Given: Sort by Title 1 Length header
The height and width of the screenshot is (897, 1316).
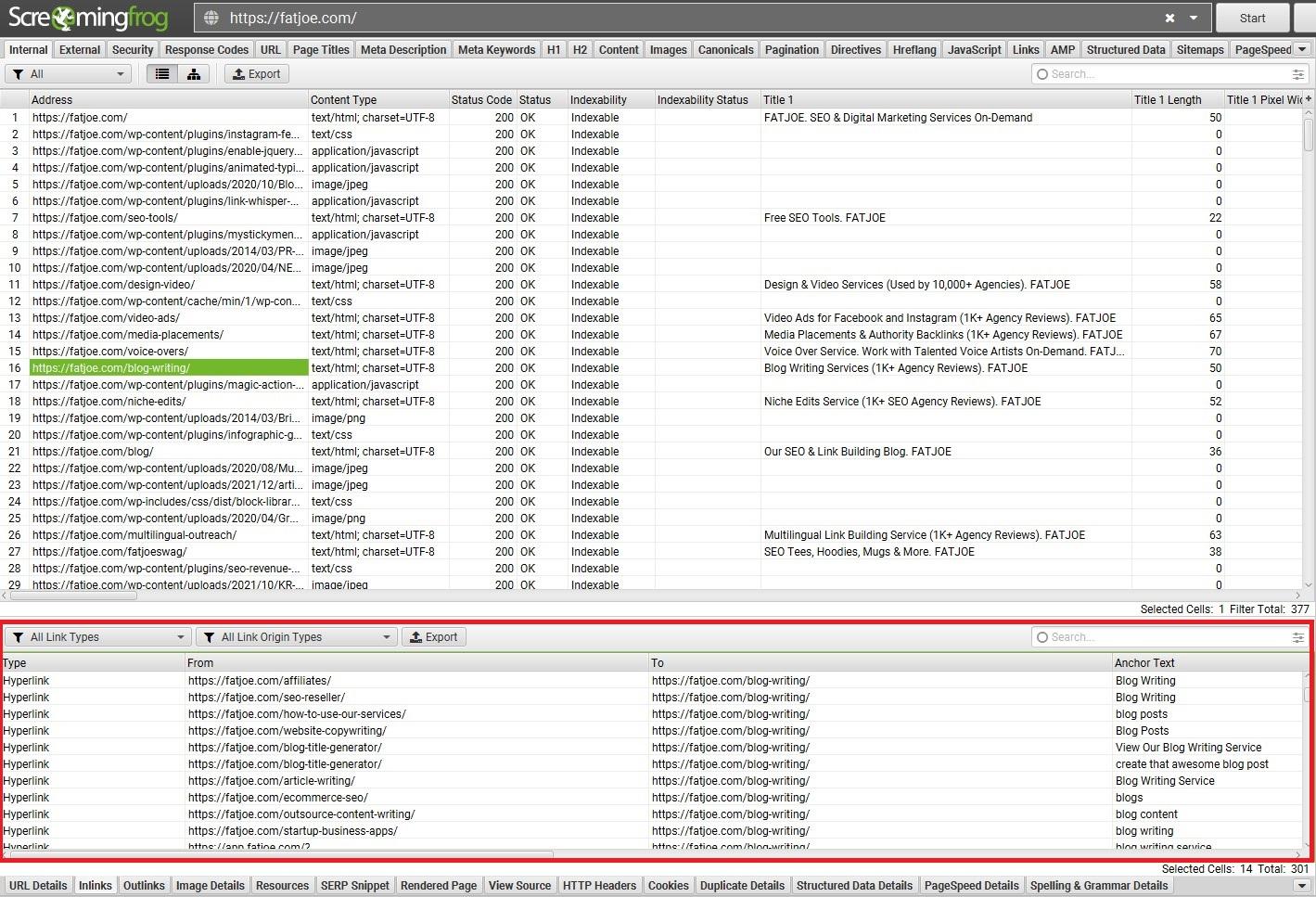Looking at the screenshot, I should 1177,99.
